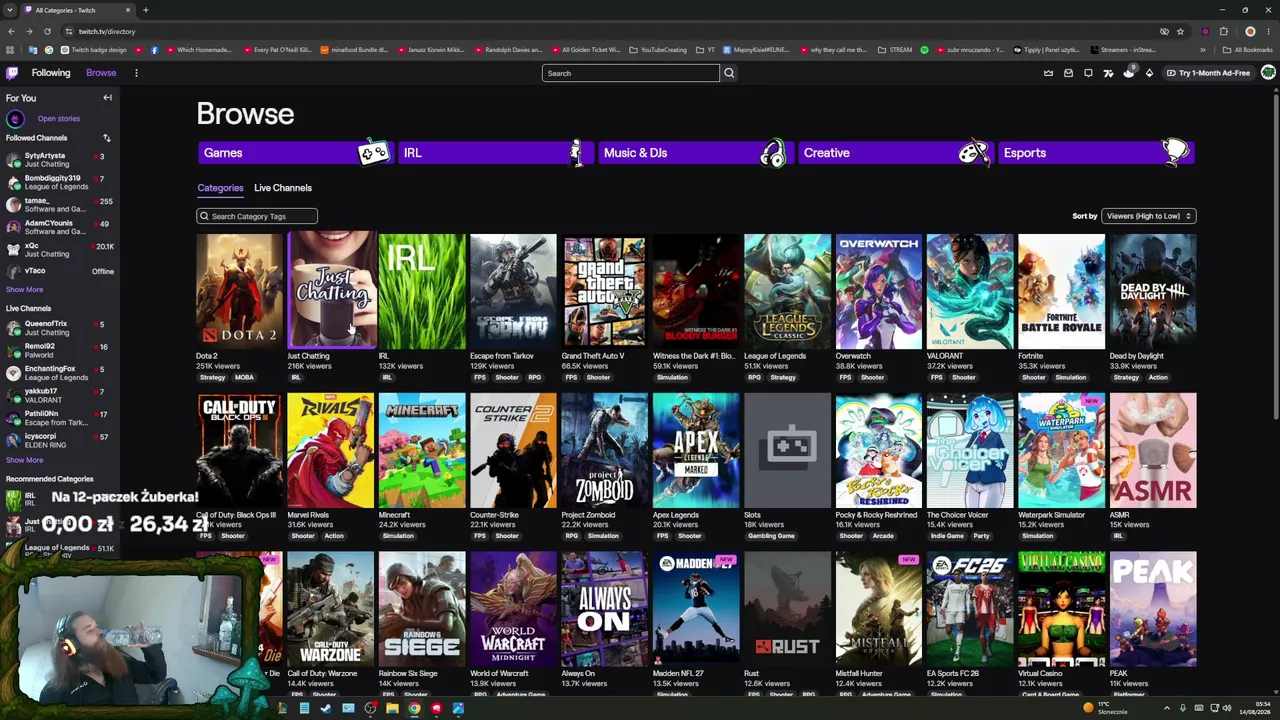The width and height of the screenshot is (1280, 720).
Task: Open the Esports category banner
Action: 1095,153
